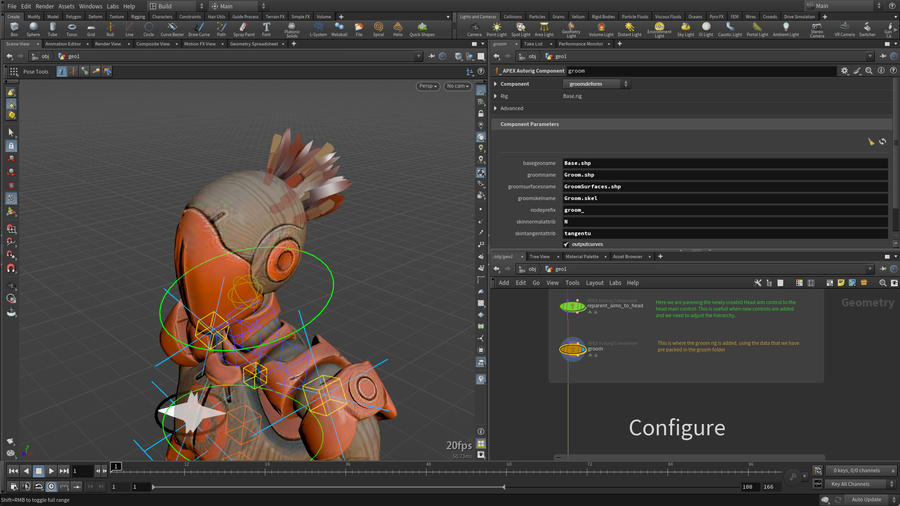Image resolution: width=900 pixels, height=506 pixels.
Task: Expand the Rig section
Action: click(496, 96)
